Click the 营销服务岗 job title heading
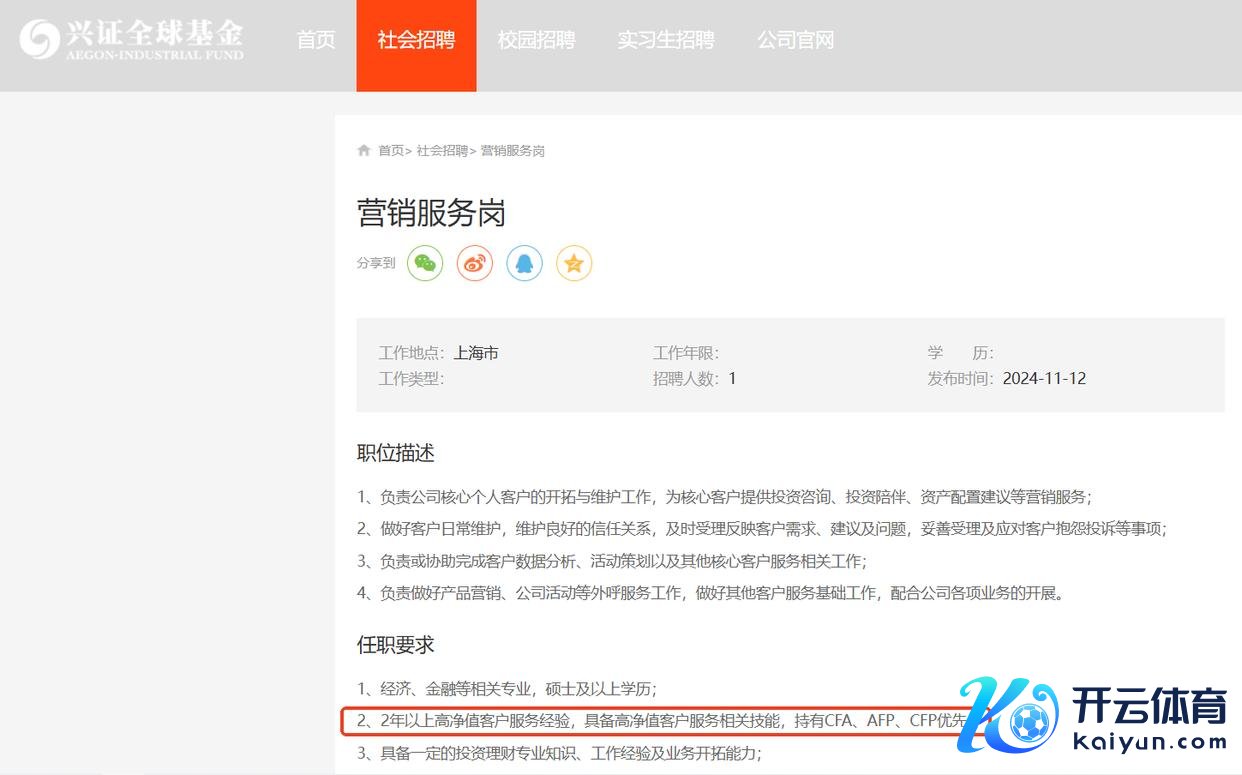 (431, 213)
